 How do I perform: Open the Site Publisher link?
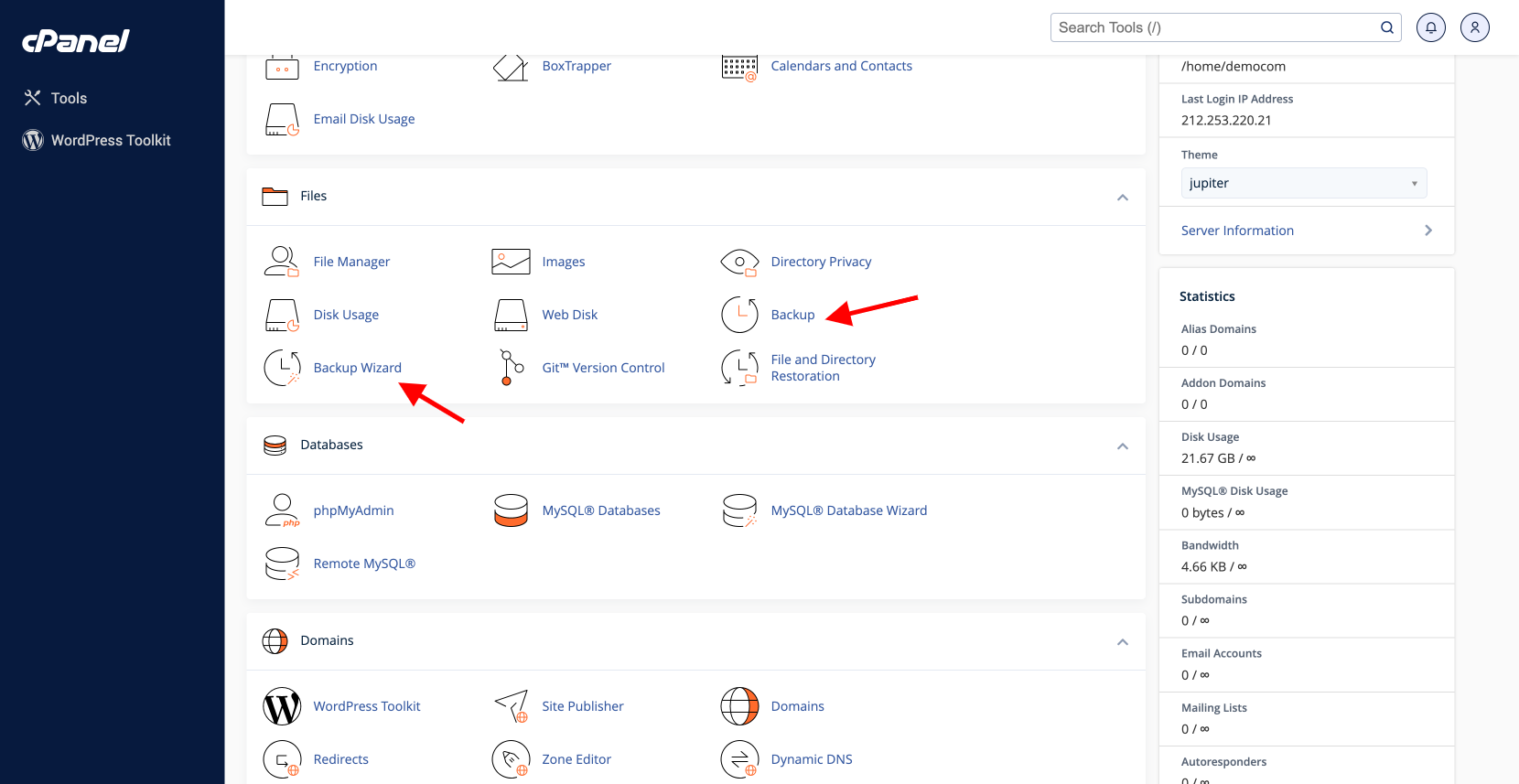click(583, 706)
